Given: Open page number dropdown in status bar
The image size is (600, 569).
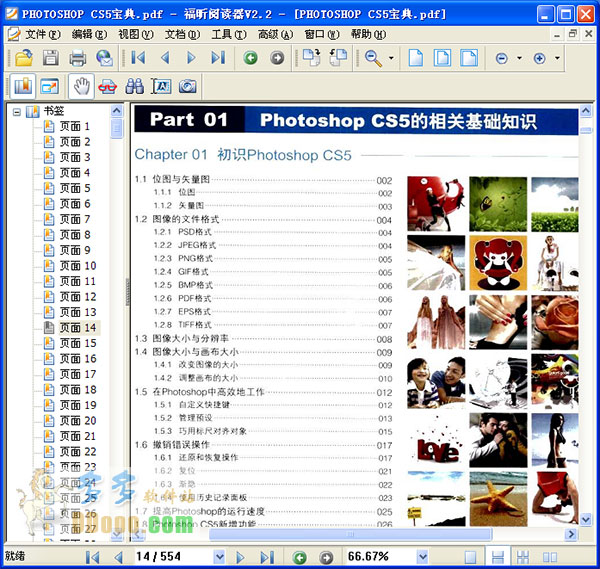Looking at the screenshot, I should [219, 557].
